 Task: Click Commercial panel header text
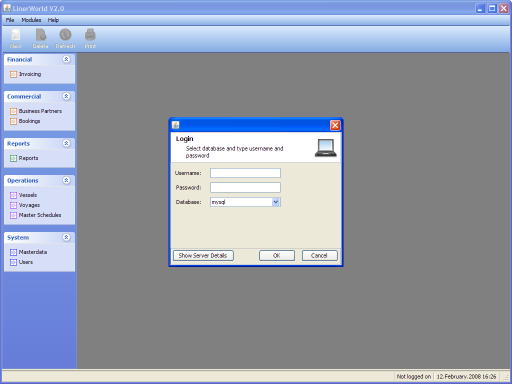(x=24, y=96)
